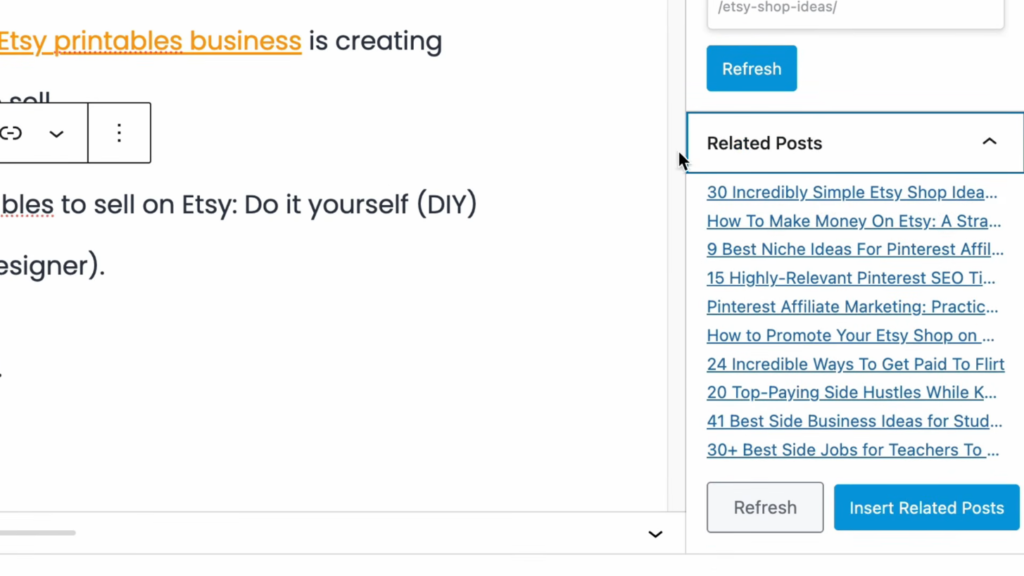Open Pinterest Affiliate Marketing related post

click(852, 306)
